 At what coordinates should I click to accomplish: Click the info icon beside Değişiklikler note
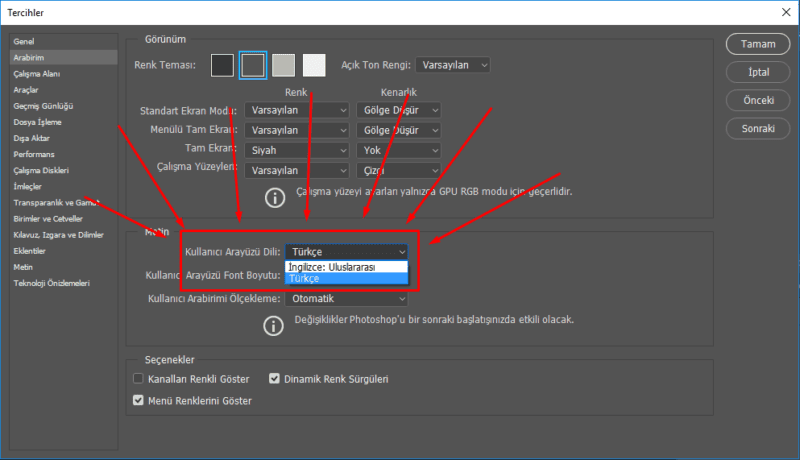(x=274, y=326)
